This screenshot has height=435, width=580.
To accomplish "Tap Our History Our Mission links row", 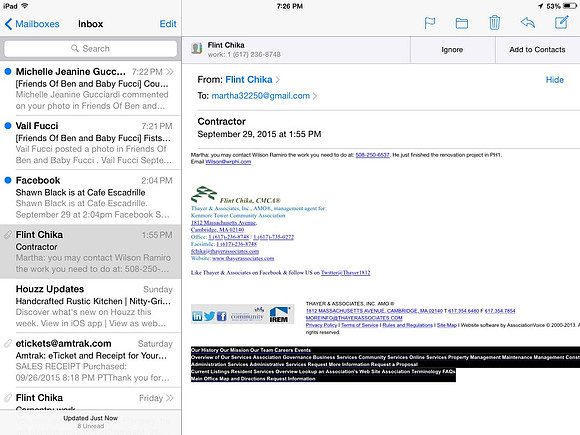I will [x=251, y=350].
